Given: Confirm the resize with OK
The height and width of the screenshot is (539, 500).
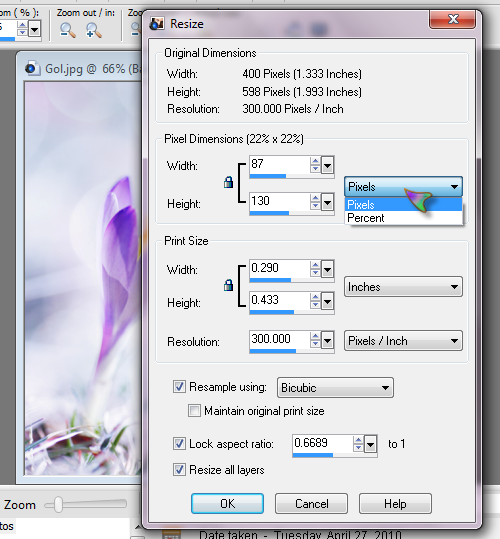Looking at the screenshot, I should coord(227,504).
